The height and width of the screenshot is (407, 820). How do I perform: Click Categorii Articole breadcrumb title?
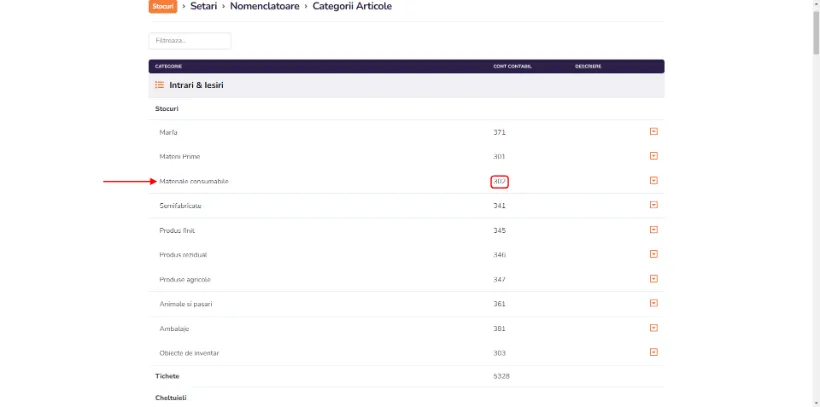pos(352,6)
